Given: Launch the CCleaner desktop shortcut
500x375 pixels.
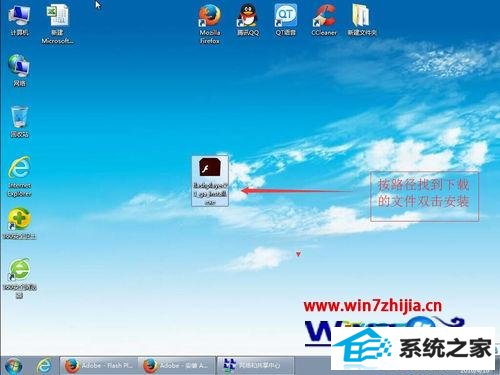Looking at the screenshot, I should (x=324, y=19).
